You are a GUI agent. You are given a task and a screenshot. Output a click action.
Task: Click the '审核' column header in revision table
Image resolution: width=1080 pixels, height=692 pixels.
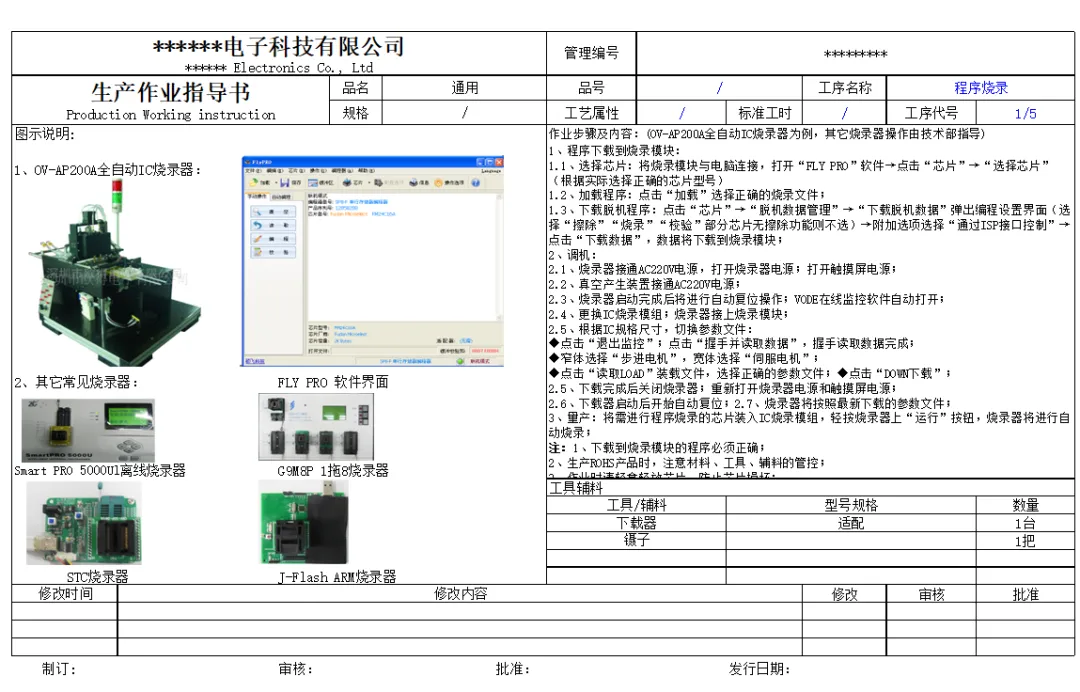click(x=931, y=594)
